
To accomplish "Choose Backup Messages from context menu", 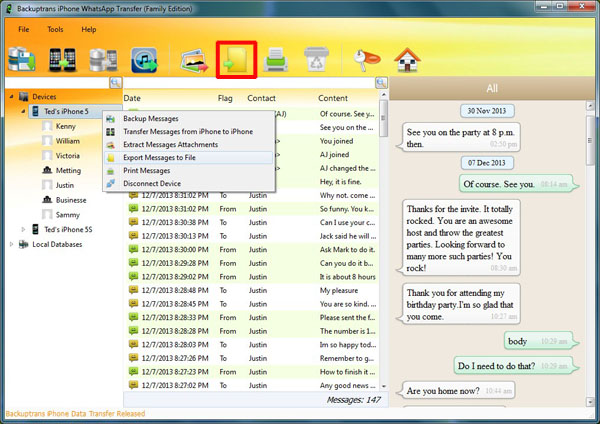I will click(189, 119).
